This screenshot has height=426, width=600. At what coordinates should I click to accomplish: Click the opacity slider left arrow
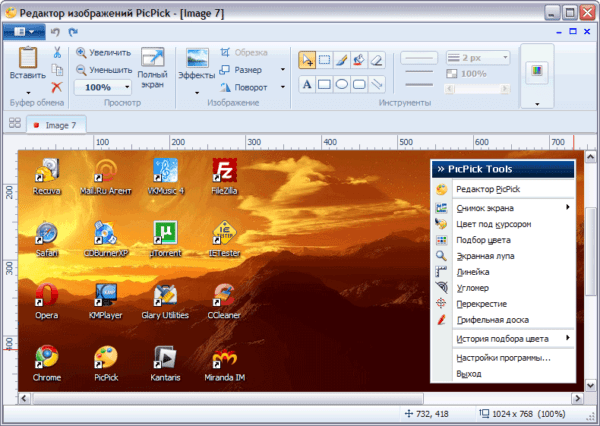(x=449, y=89)
